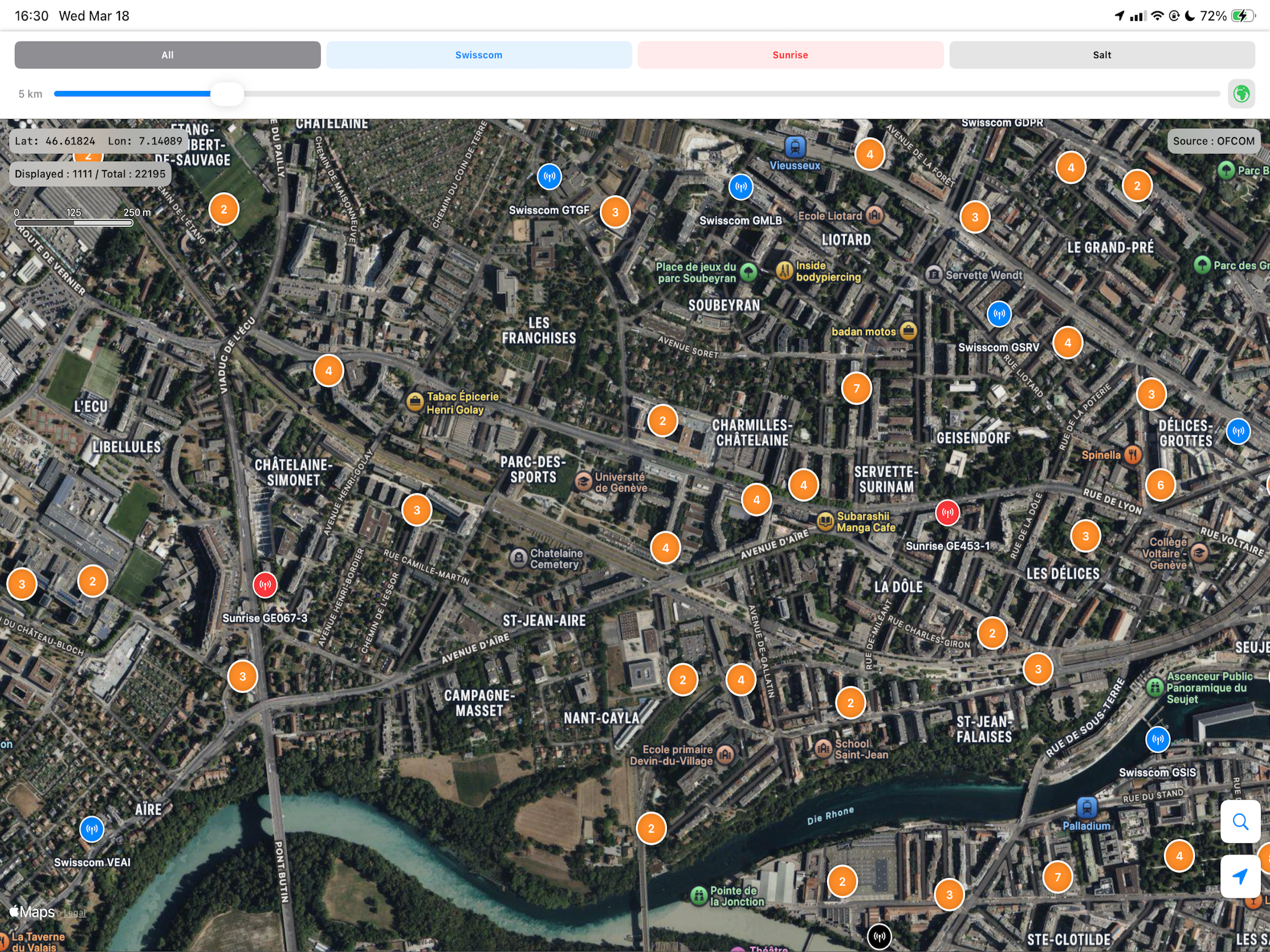Open the Vieusseux tram stop icon
This screenshot has width=1270, height=952.
795,147
